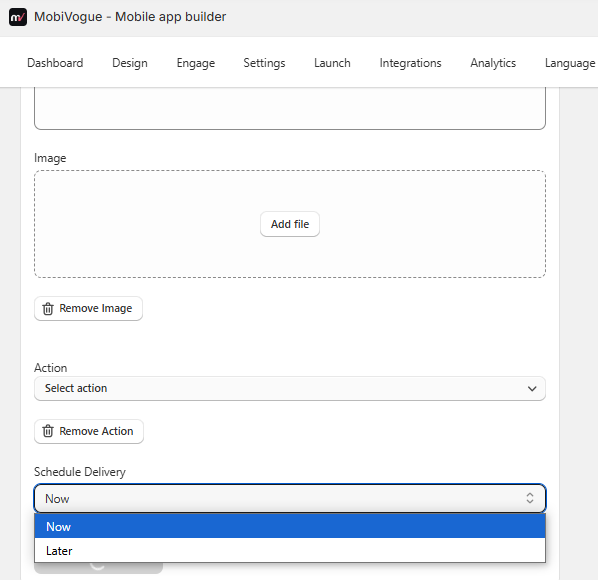Open the Dashboard tab
The height and width of the screenshot is (580, 598).
click(x=55, y=63)
